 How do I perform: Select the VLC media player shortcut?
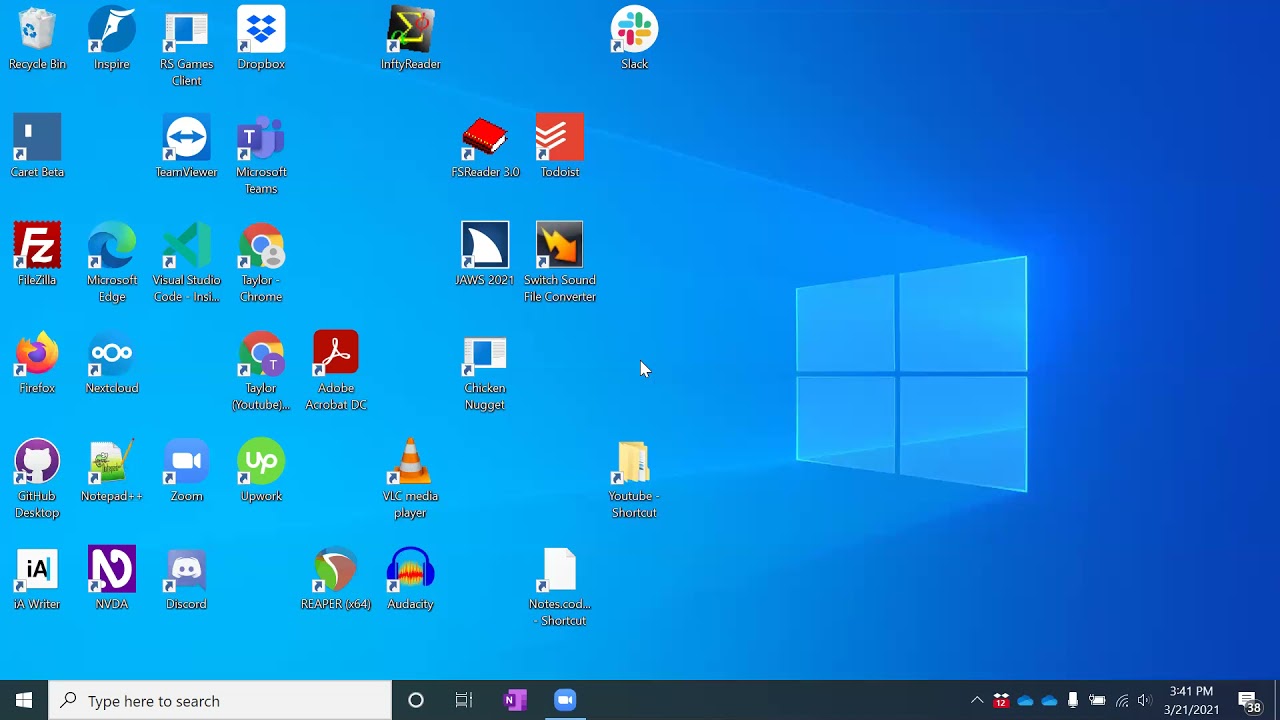click(410, 480)
